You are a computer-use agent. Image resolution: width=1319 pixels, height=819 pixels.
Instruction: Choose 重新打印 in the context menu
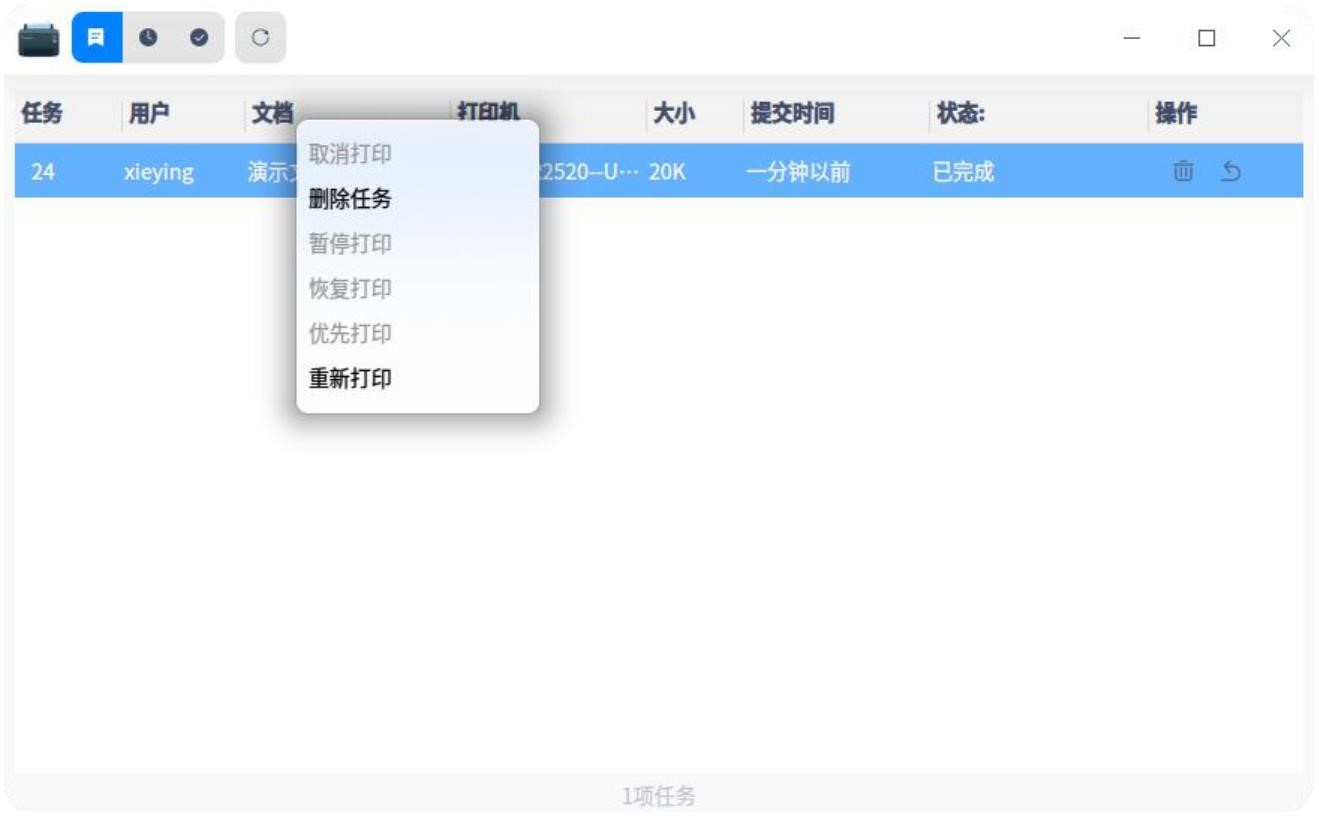coord(350,379)
